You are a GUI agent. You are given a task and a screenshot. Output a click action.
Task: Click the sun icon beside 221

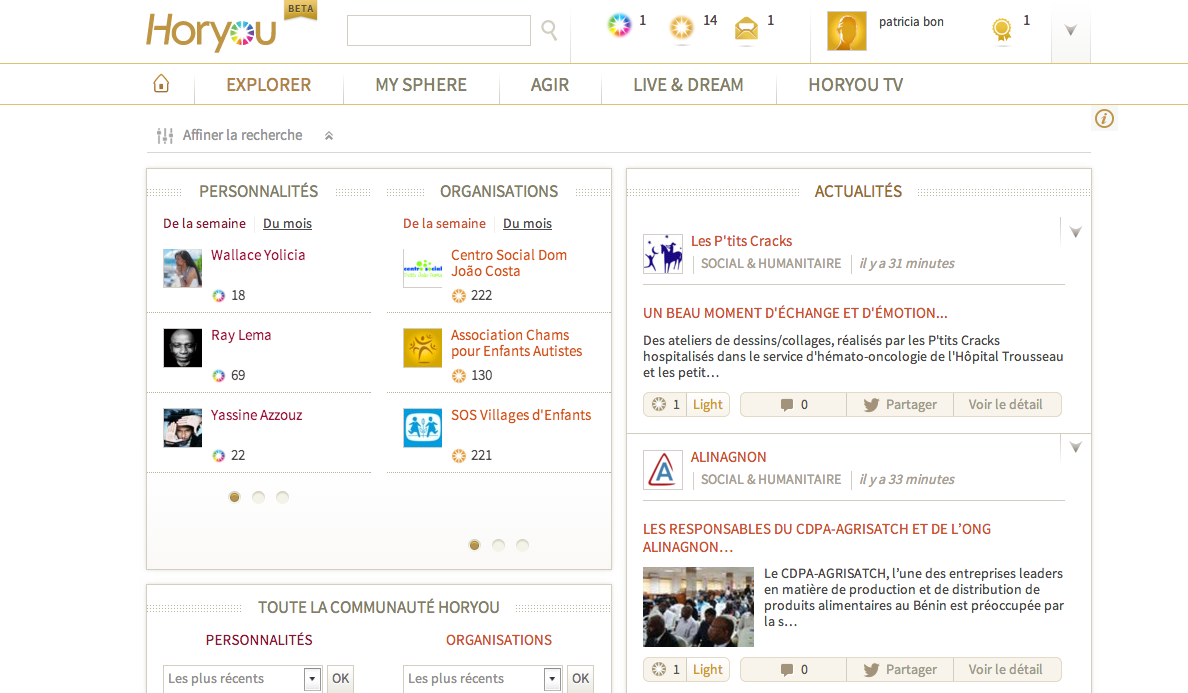tap(459, 456)
